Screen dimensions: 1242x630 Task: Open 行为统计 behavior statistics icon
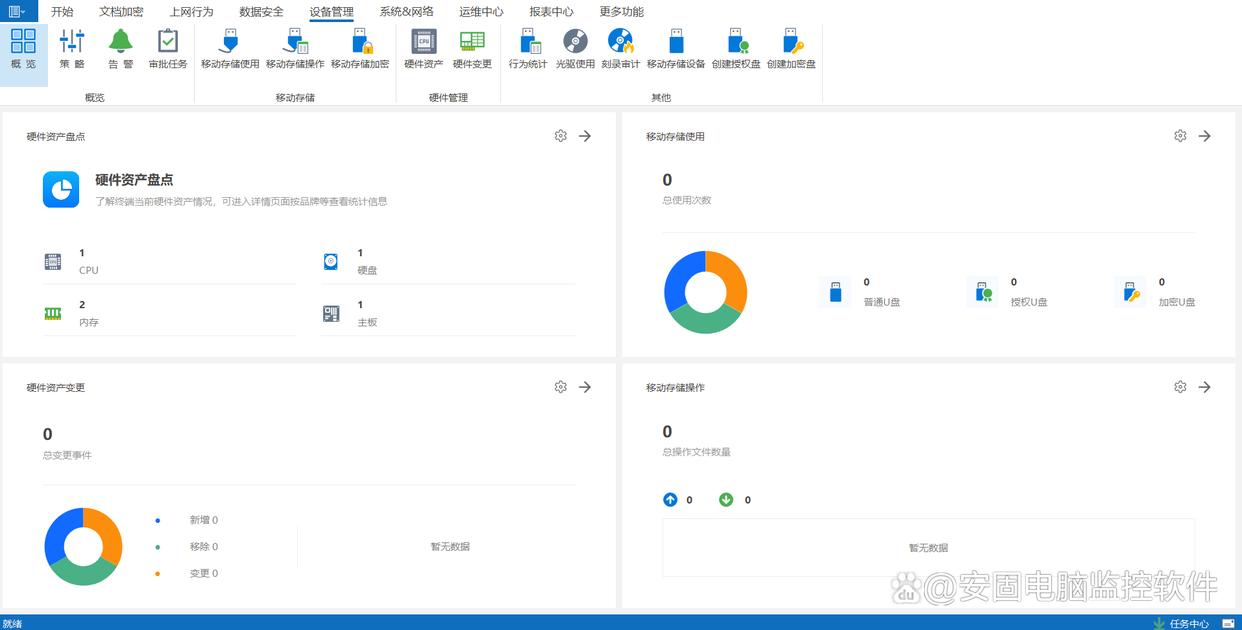527,47
